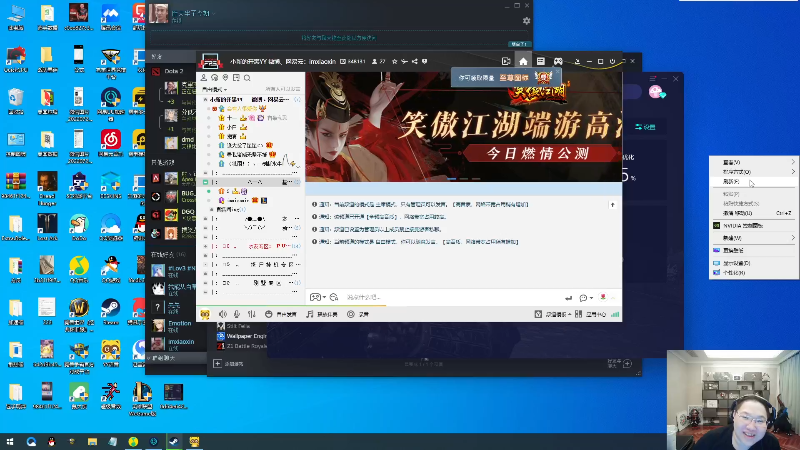Send message with the enter arrow icon

pyautogui.click(x=568, y=298)
